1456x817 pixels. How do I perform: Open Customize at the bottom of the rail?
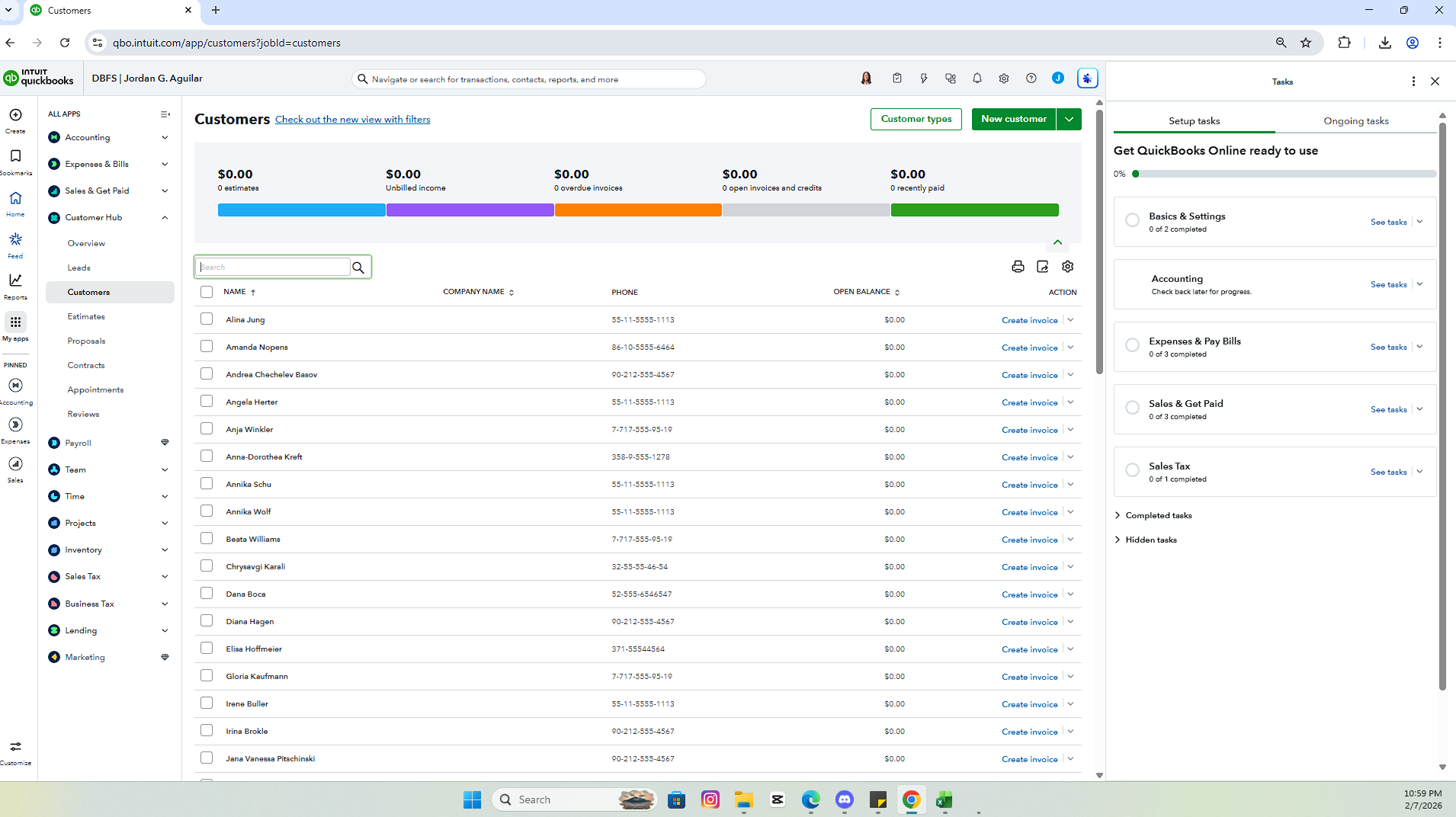tap(15, 747)
